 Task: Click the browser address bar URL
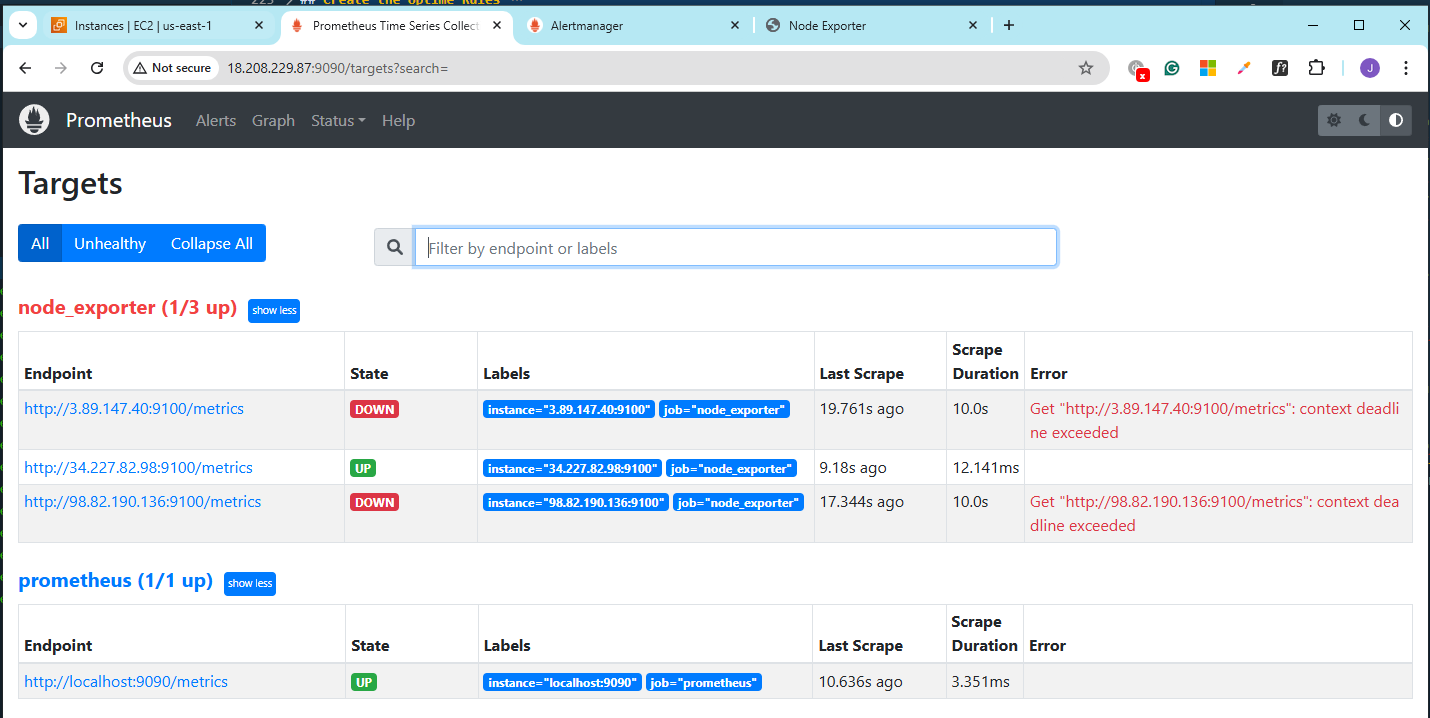click(338, 68)
